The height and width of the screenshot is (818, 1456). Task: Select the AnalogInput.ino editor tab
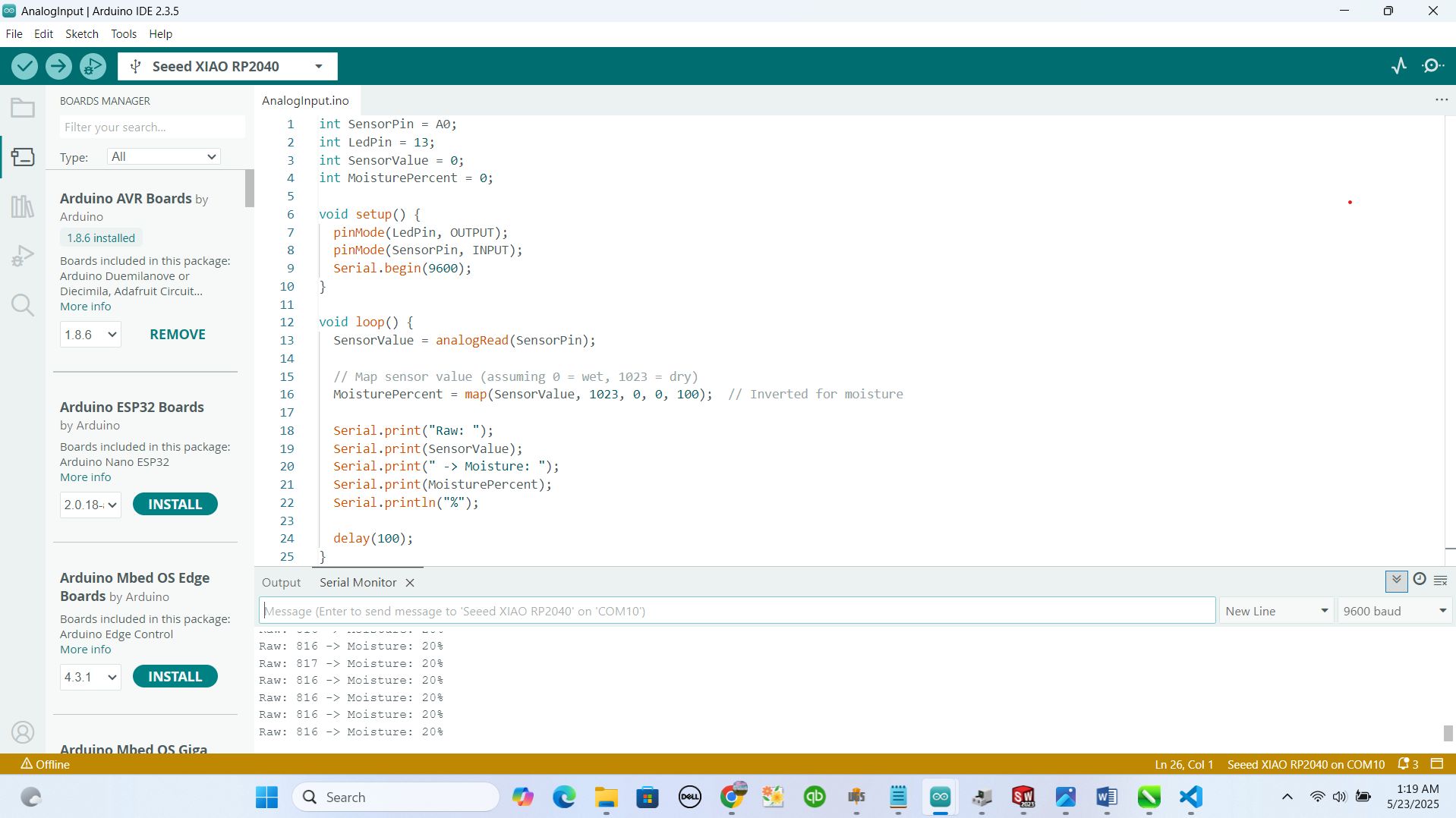click(306, 101)
